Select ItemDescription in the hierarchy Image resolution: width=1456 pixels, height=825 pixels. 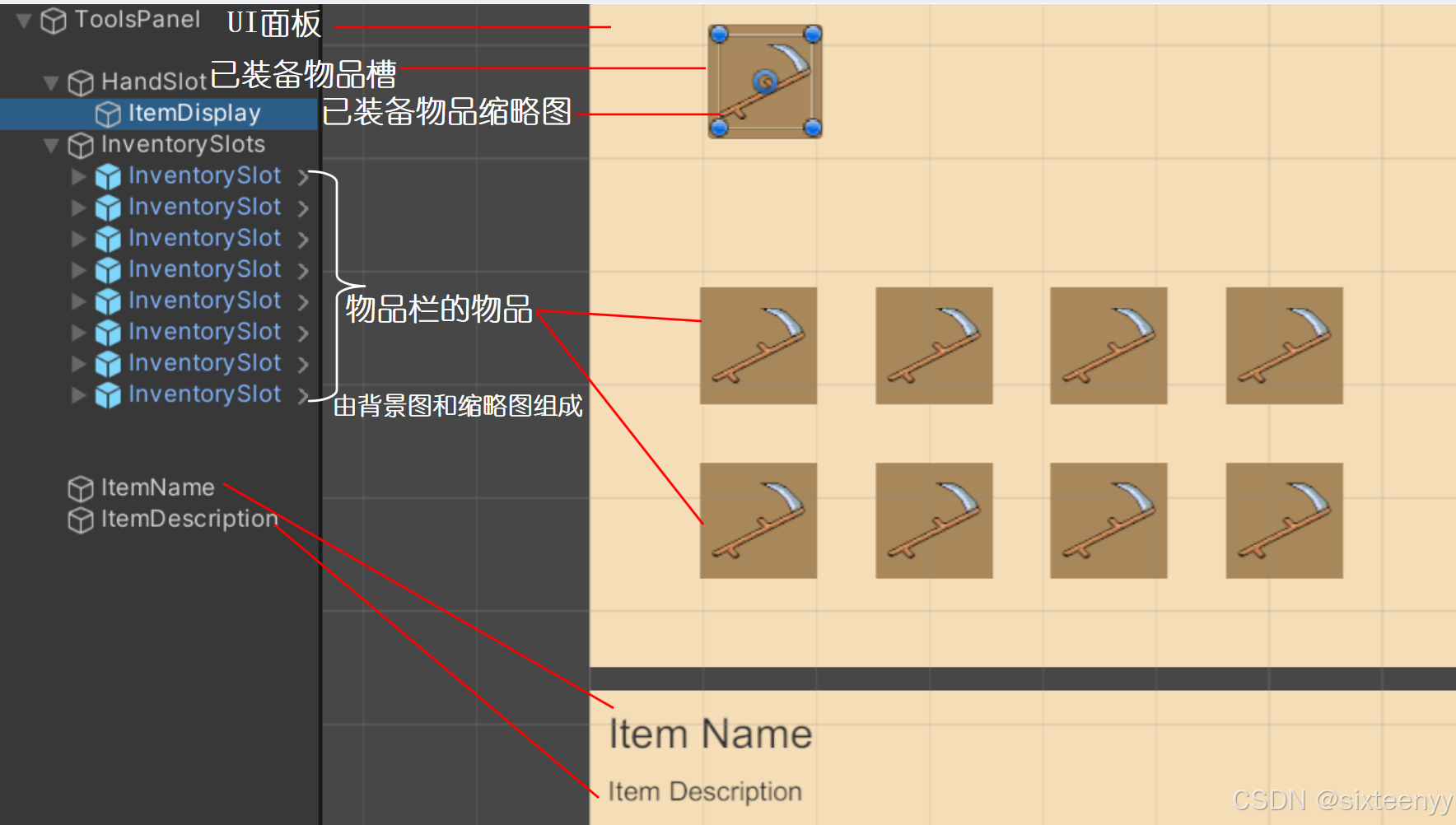click(189, 519)
